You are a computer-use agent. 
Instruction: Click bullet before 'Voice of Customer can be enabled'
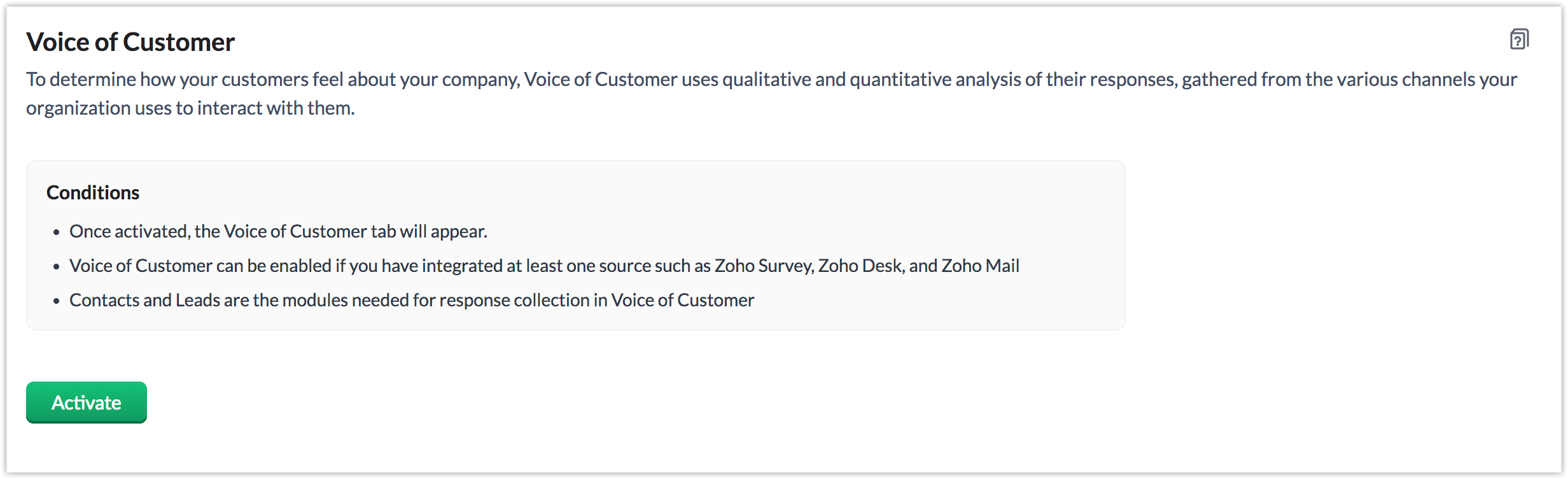57,267
